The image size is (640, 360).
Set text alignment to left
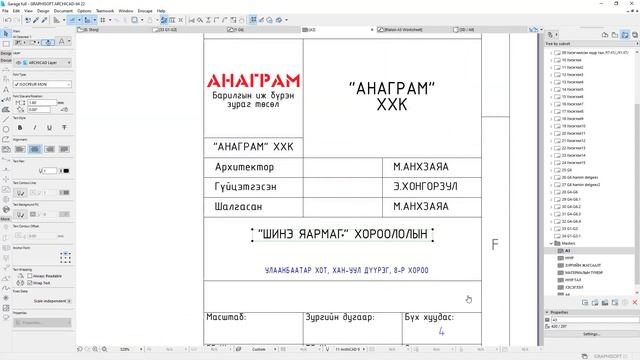click(20, 149)
